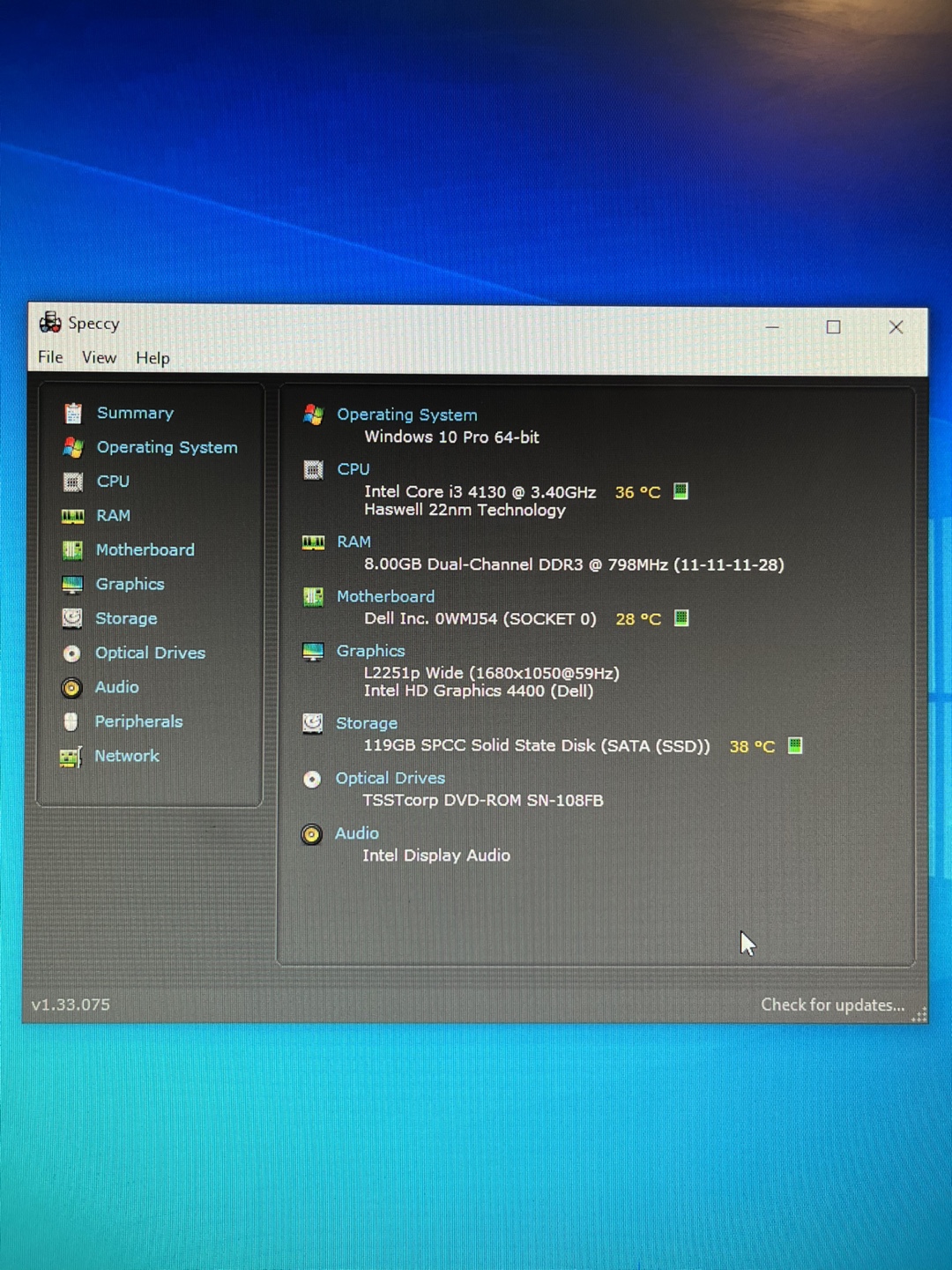Click the green temperature indicator next to 36 °C

(681, 491)
